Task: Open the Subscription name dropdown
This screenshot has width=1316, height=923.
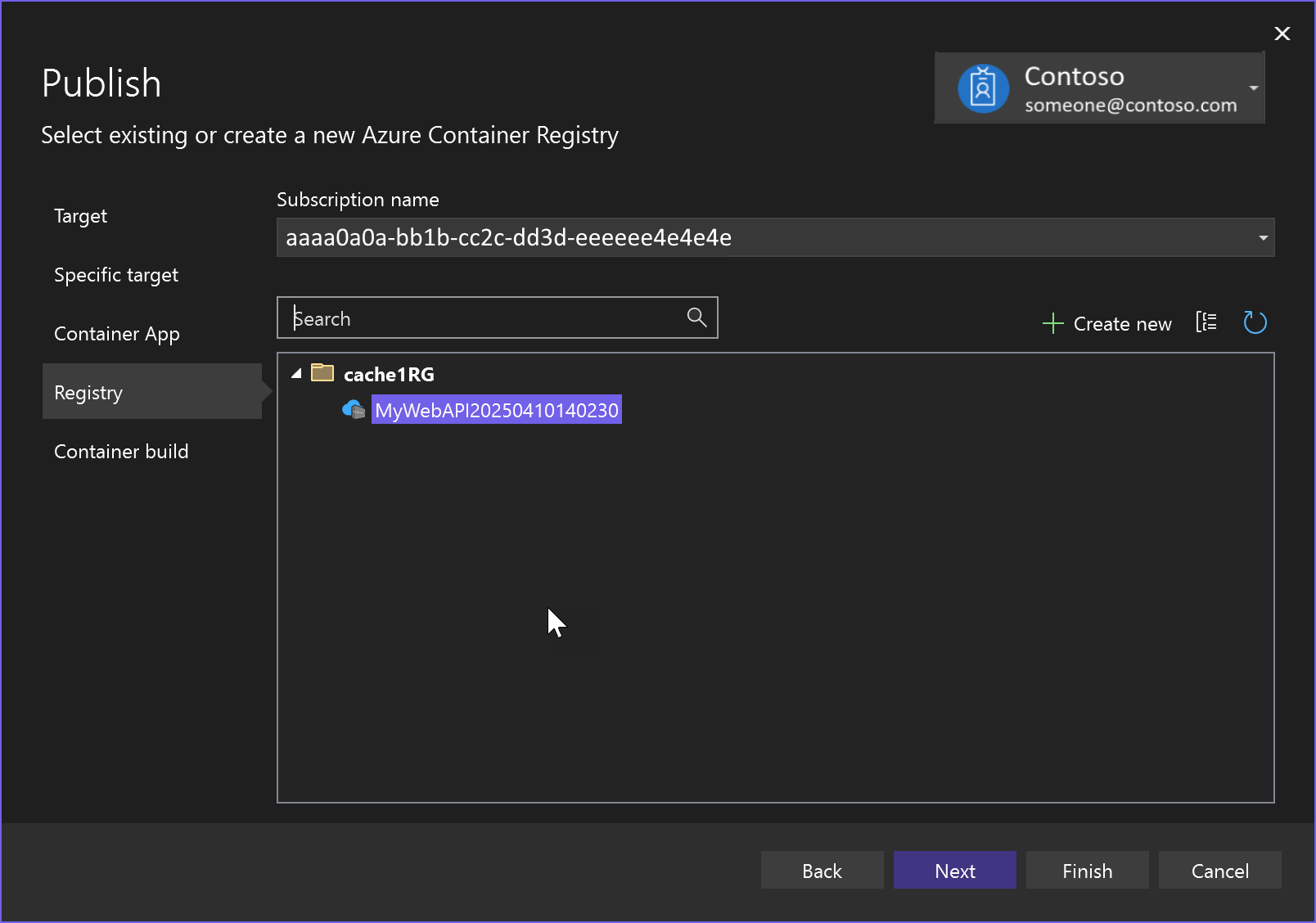Action: (1263, 238)
